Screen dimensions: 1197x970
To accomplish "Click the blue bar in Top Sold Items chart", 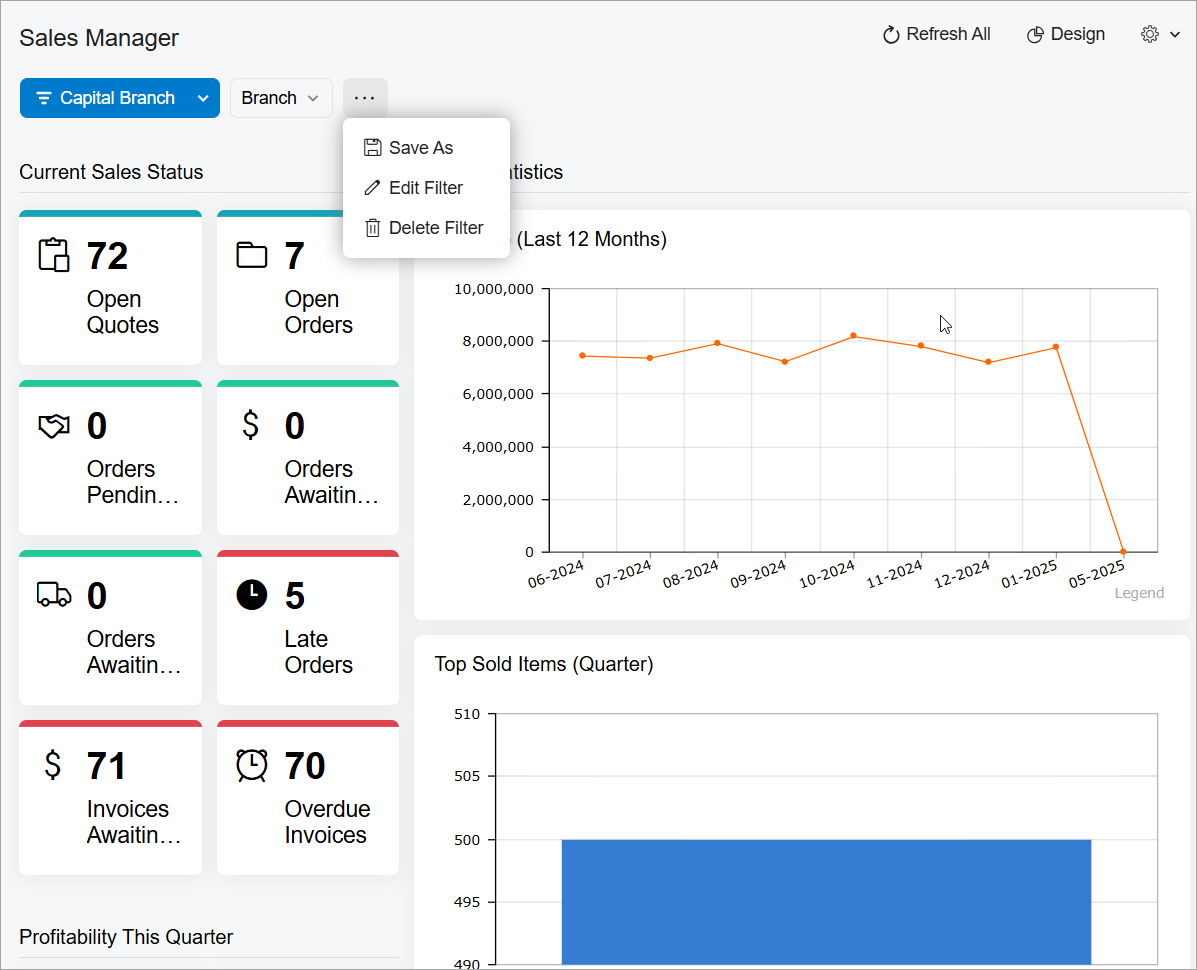I will pos(826,900).
